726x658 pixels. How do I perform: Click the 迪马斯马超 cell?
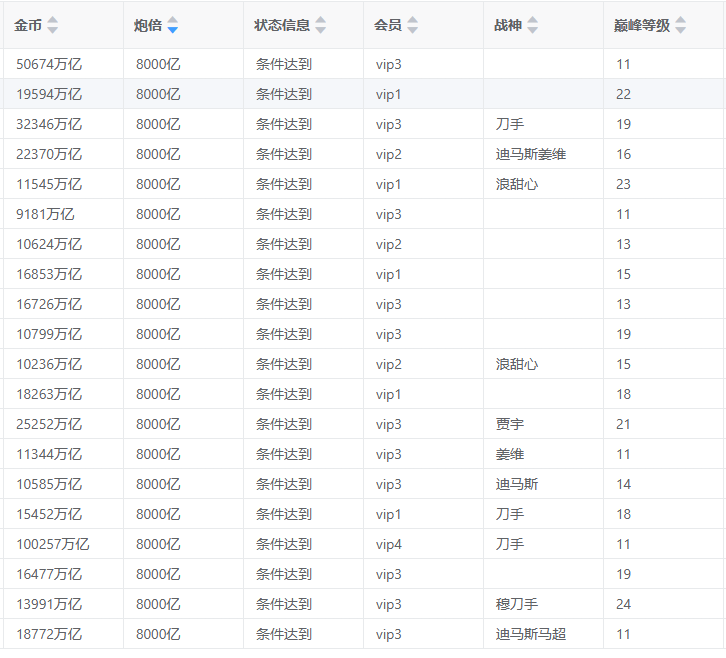pos(531,634)
